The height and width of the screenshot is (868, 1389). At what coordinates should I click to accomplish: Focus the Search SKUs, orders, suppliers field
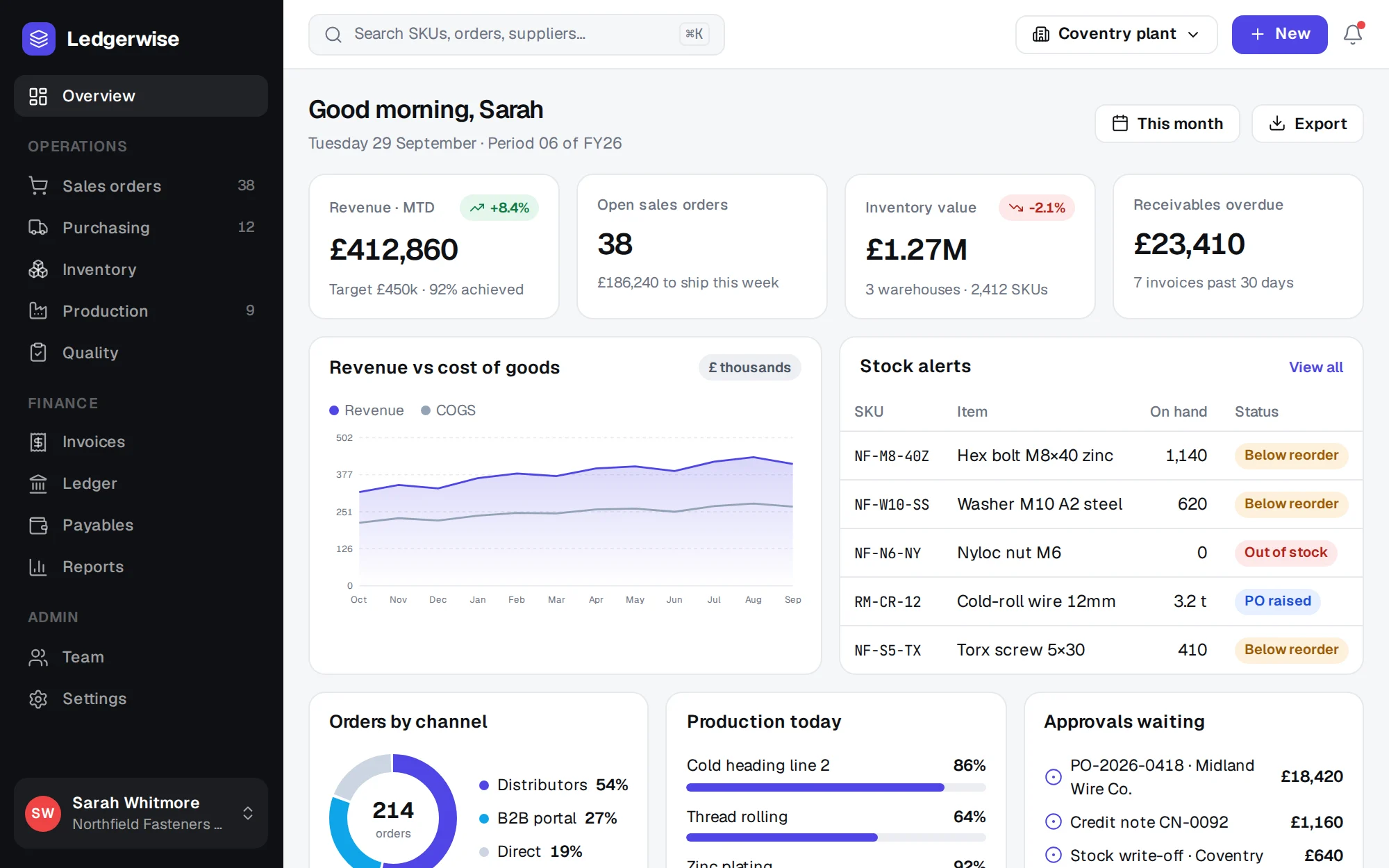(516, 34)
